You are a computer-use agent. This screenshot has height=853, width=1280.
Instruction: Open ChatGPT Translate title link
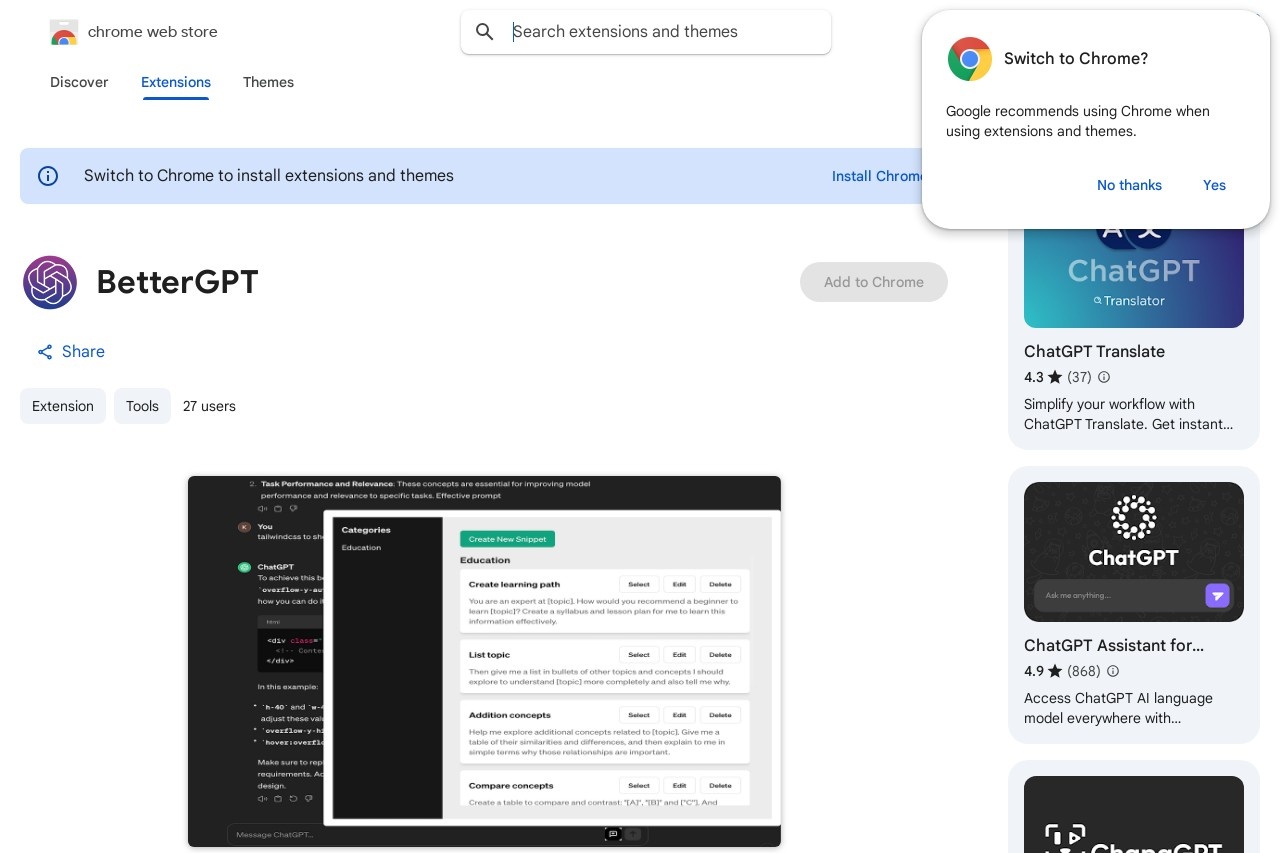coord(1094,351)
